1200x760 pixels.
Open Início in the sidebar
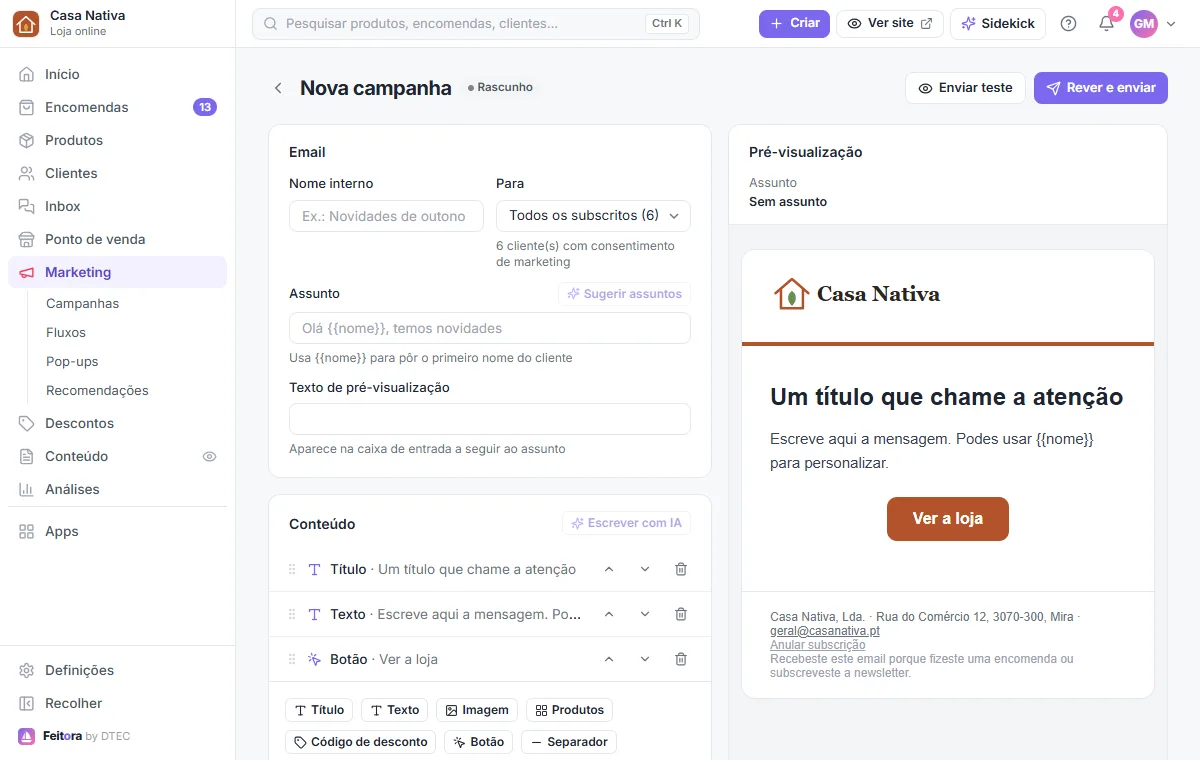coord(118,74)
